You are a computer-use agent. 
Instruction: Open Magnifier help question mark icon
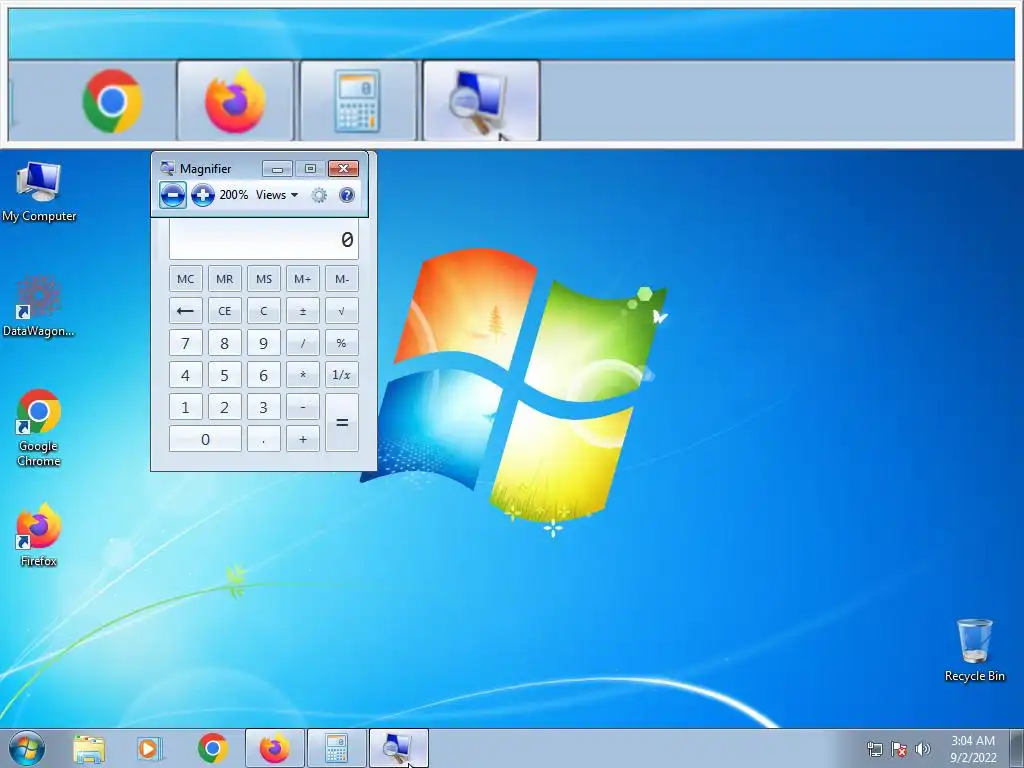[x=347, y=195]
